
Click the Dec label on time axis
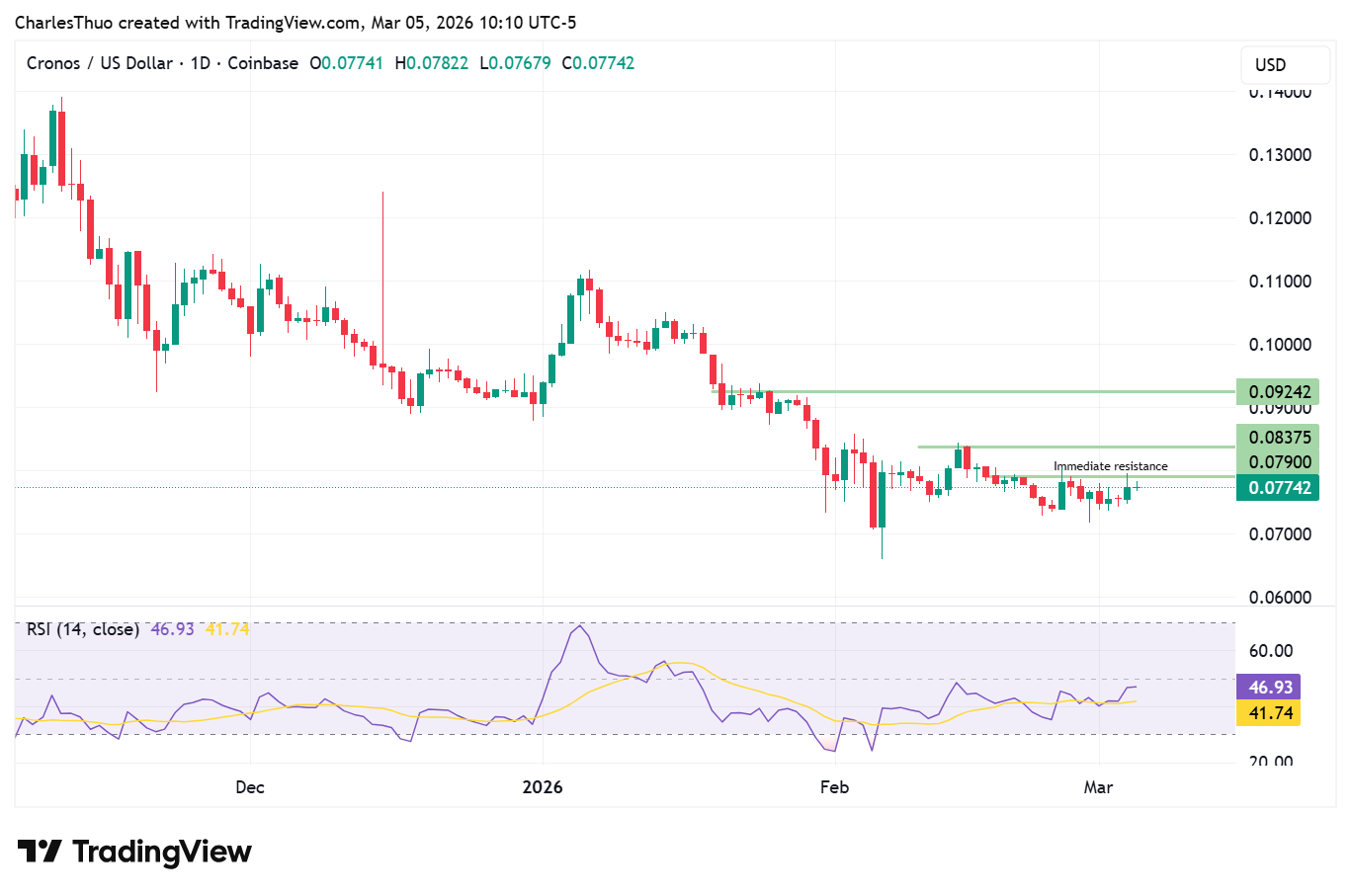[x=250, y=787]
